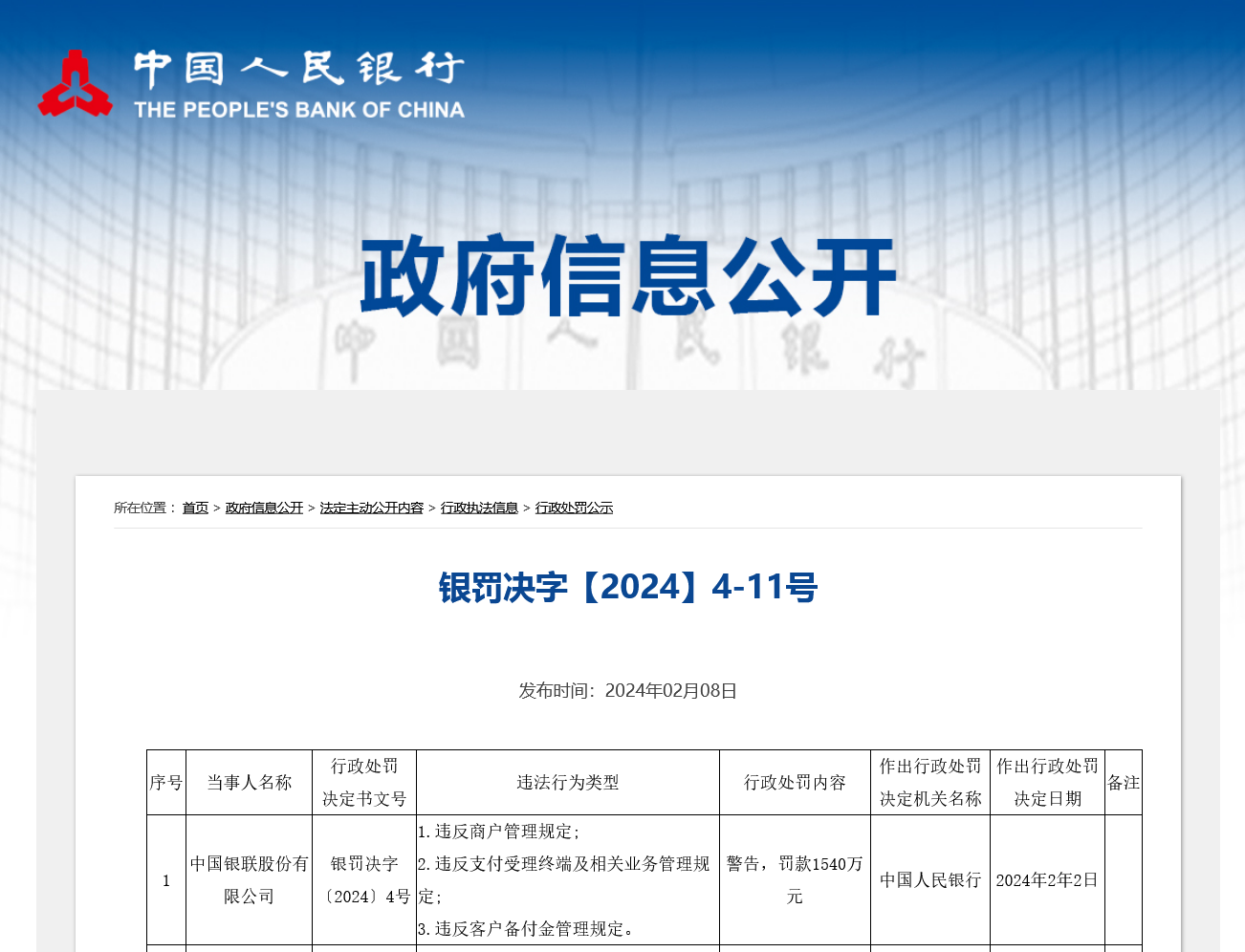The width and height of the screenshot is (1245, 952).
Task: Click the 警告，罚款1540万元 penalty cell
Action: [x=795, y=880]
